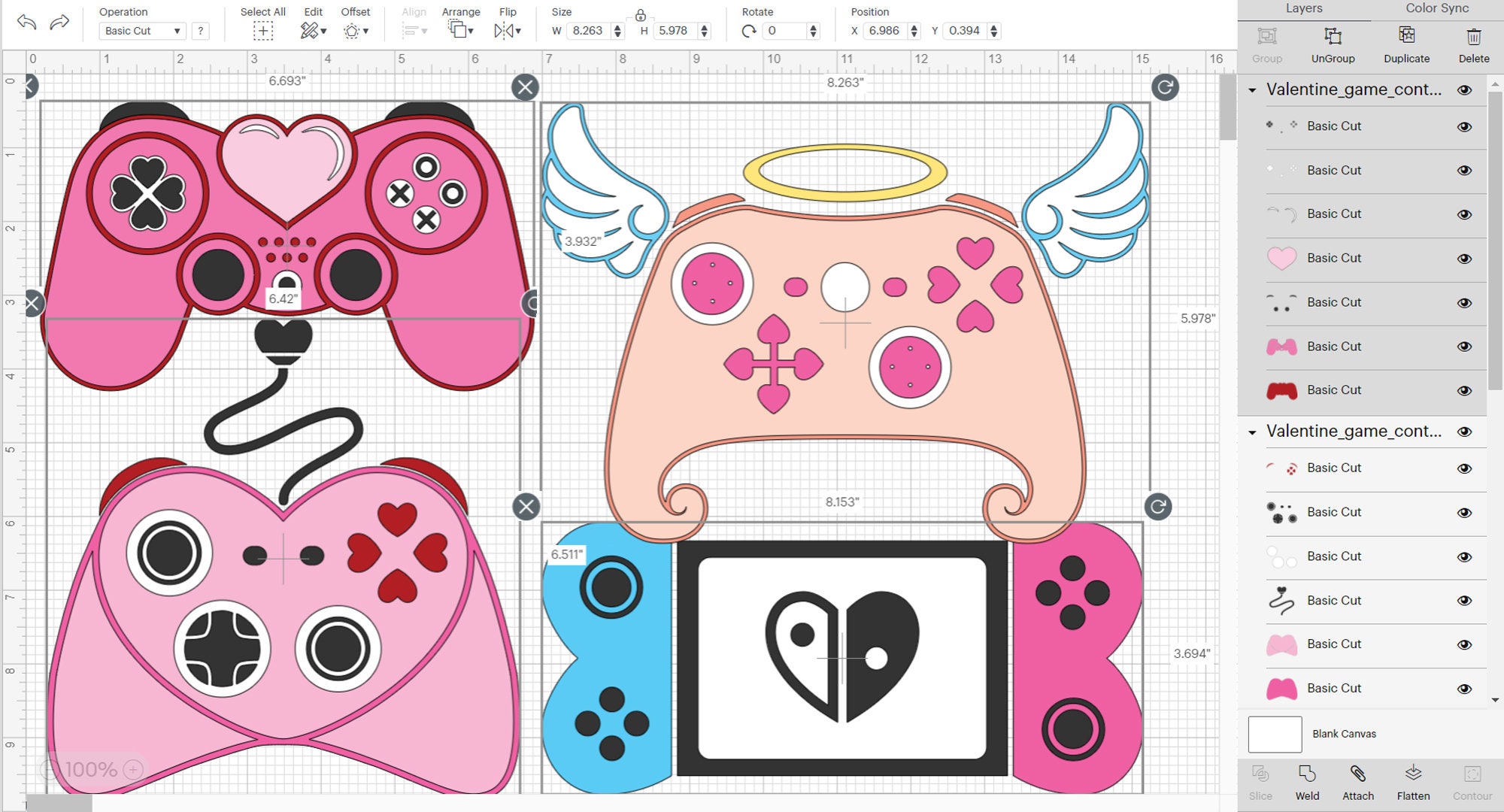Select the Slice tool
1504x812 pixels.
coord(1260,782)
